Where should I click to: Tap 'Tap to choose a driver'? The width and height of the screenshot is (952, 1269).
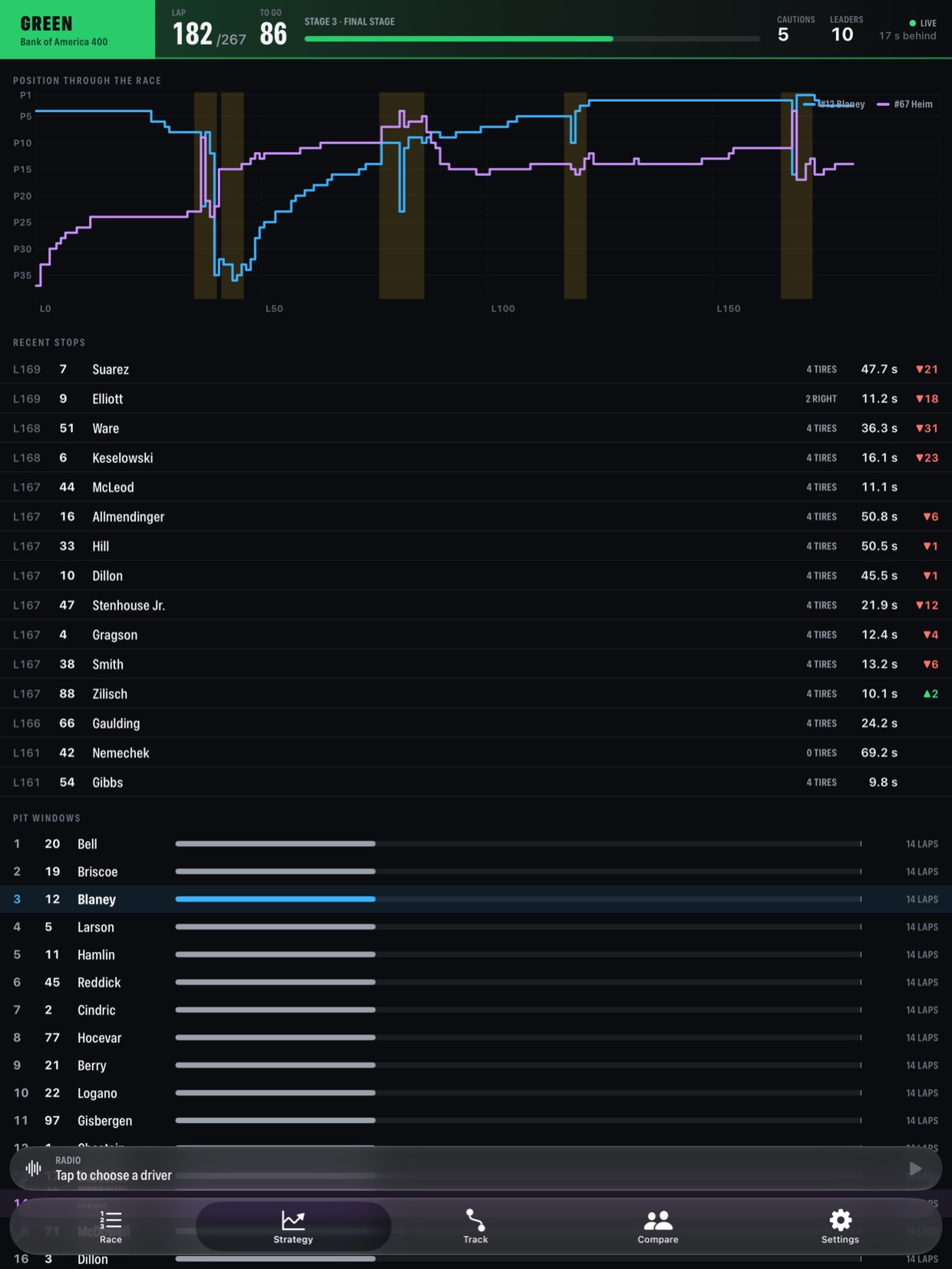pos(114,1175)
